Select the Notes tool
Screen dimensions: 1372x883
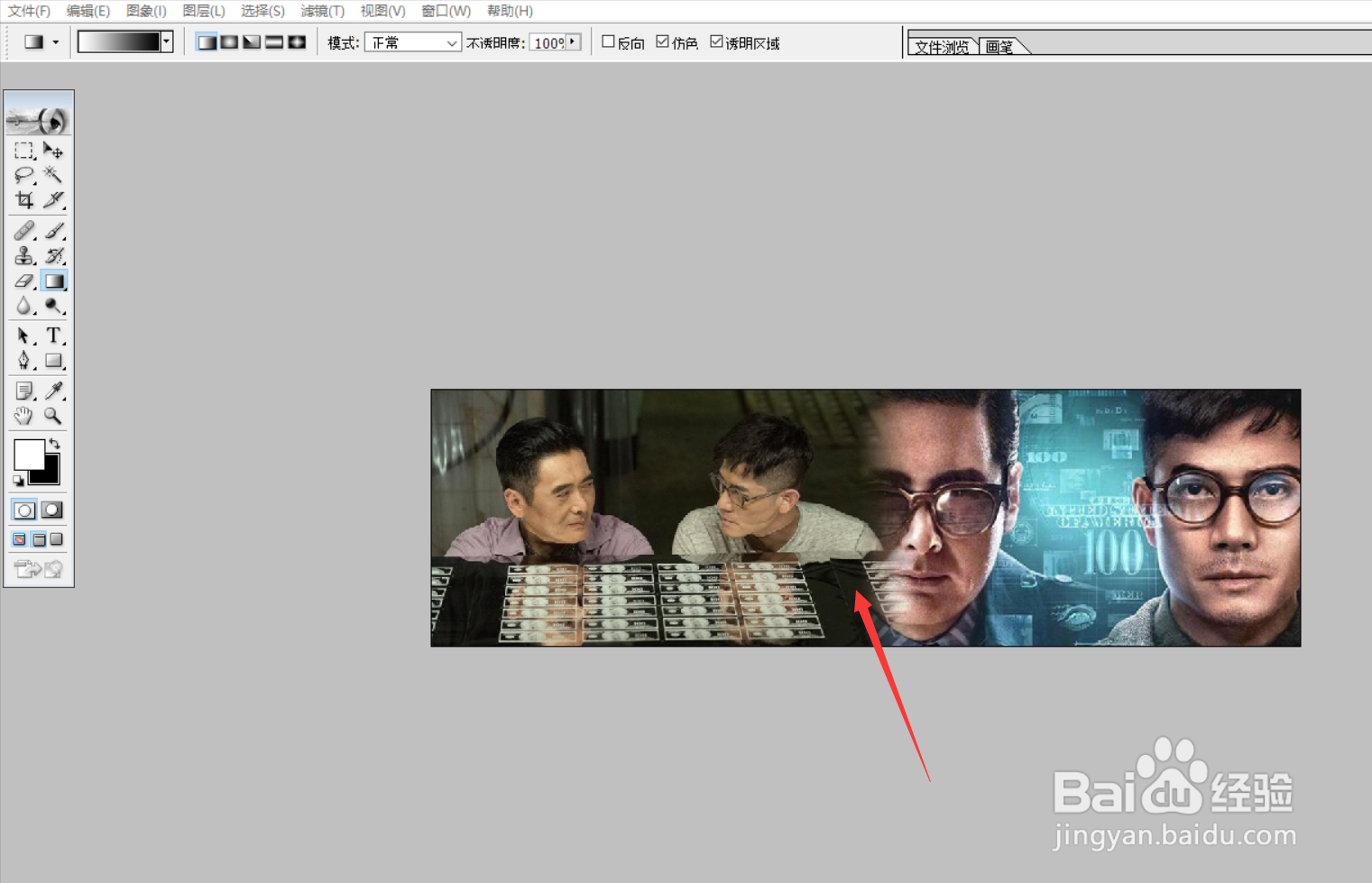(24, 391)
